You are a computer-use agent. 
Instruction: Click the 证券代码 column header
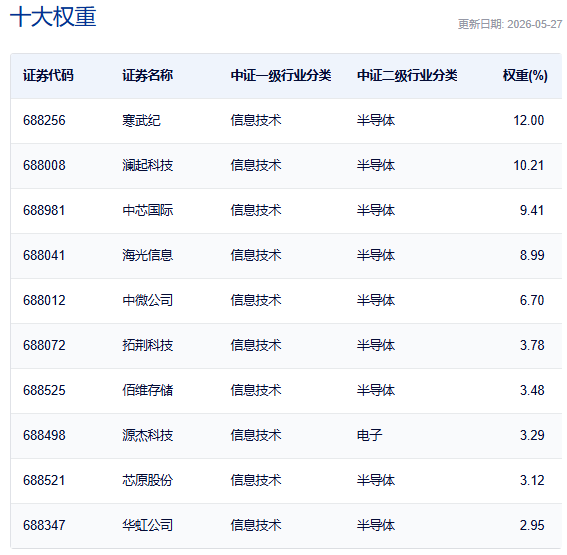[48, 76]
